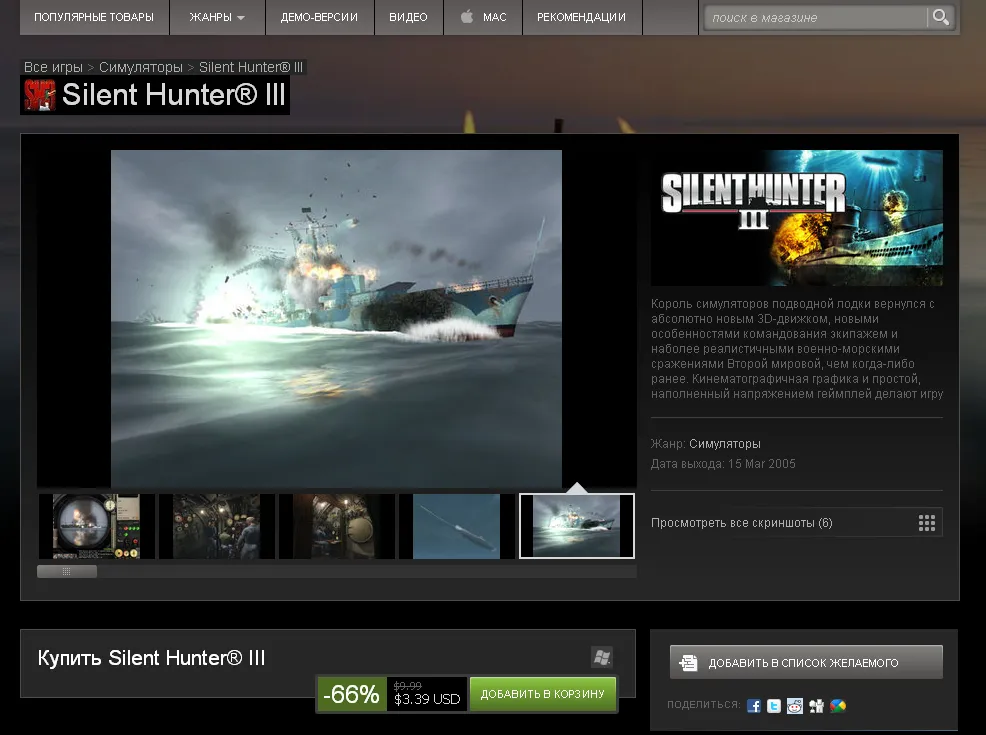The image size is (986, 735).
Task: Click Добавить в корзину button
Action: point(543,694)
